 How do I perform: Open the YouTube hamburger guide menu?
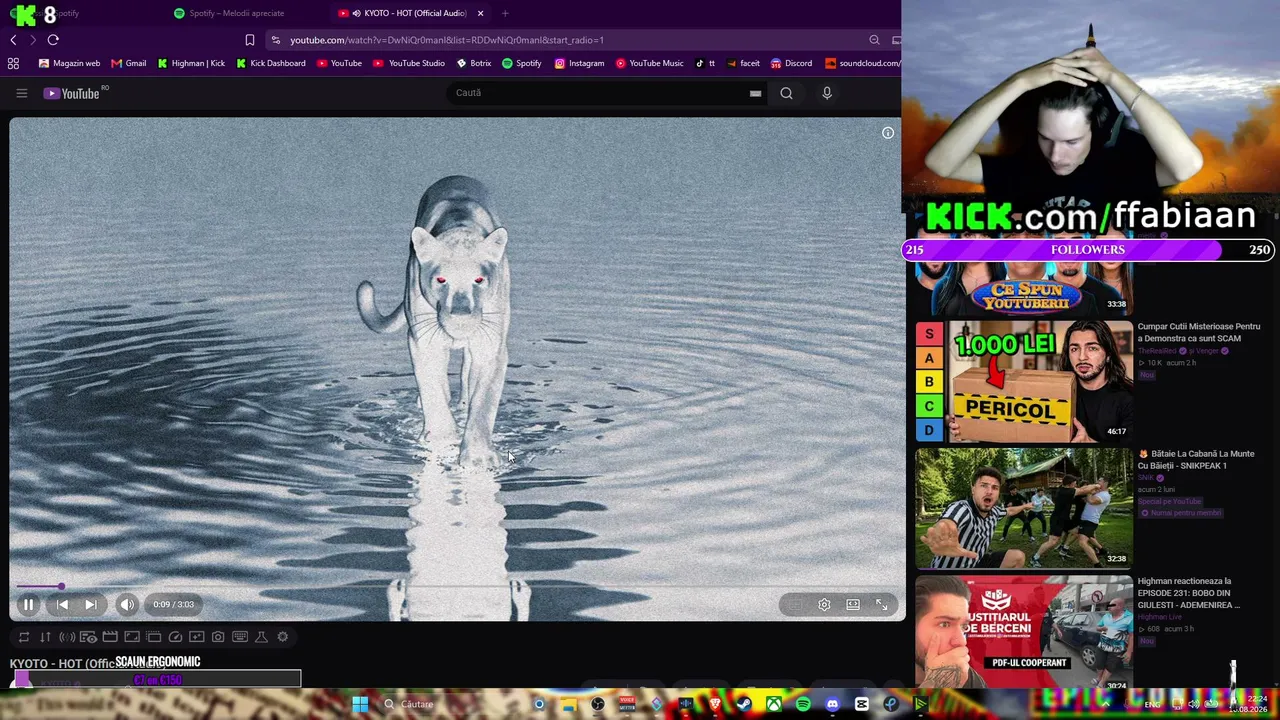21,93
